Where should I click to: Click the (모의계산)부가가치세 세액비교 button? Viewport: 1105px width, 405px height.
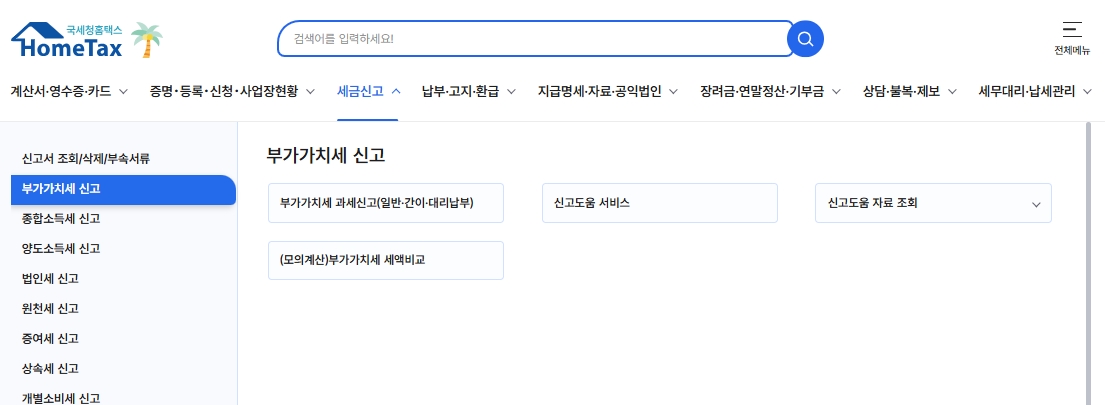click(x=386, y=261)
